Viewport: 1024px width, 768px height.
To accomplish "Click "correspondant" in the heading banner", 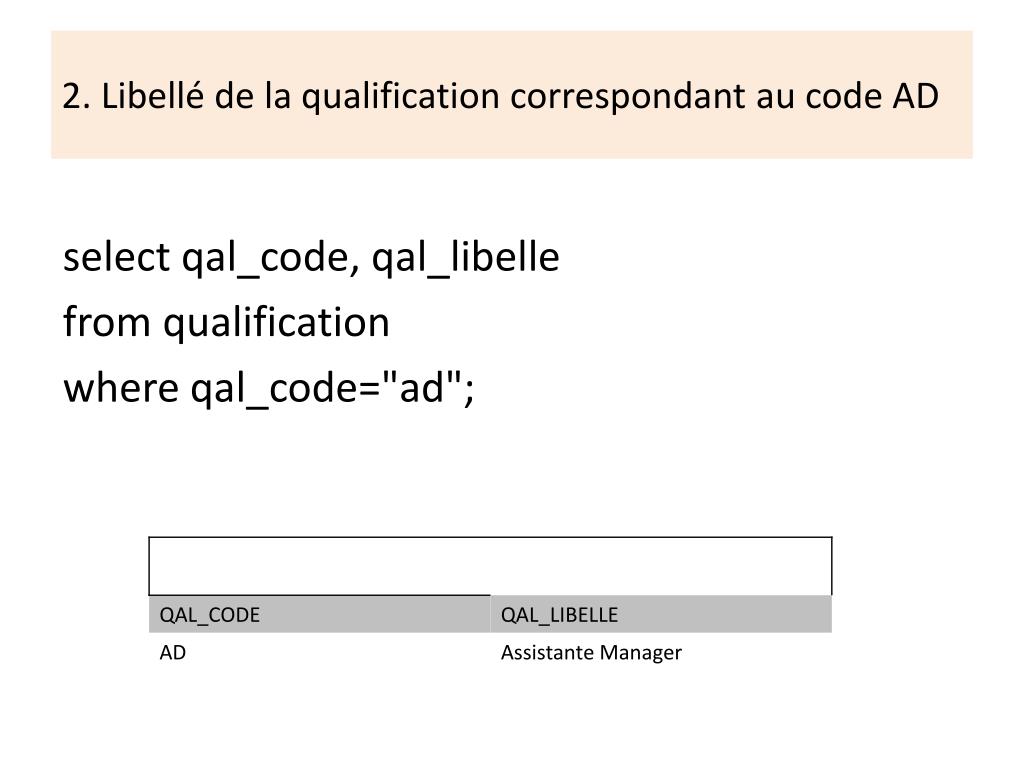I will tap(627, 97).
